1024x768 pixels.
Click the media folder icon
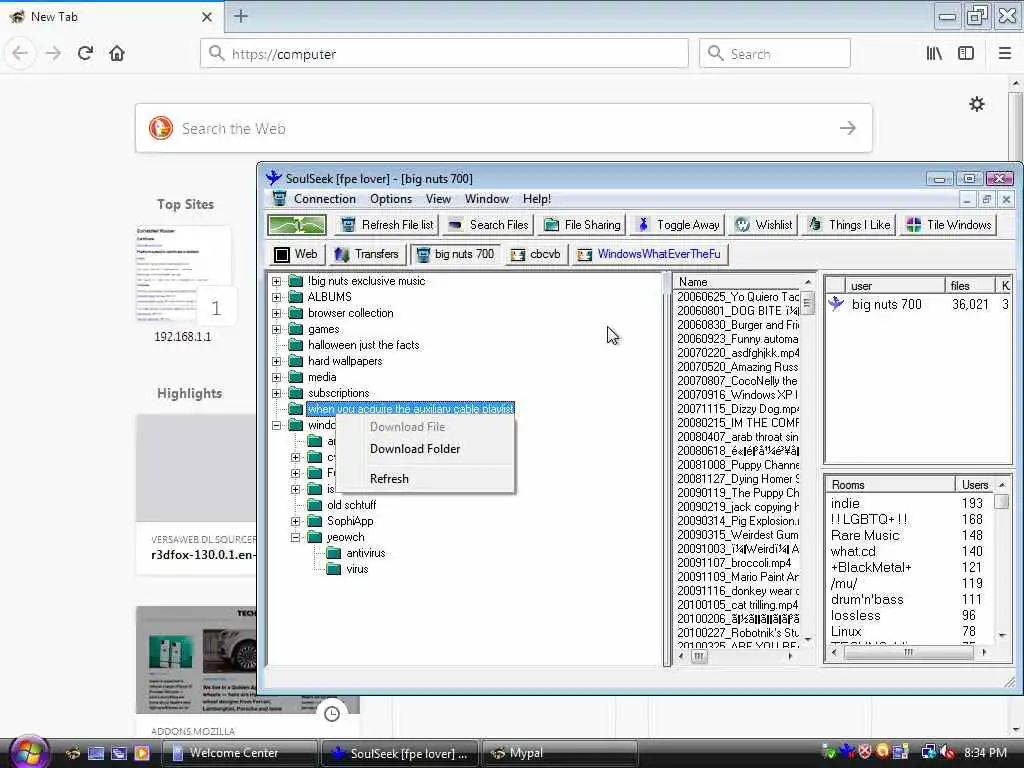coord(296,377)
